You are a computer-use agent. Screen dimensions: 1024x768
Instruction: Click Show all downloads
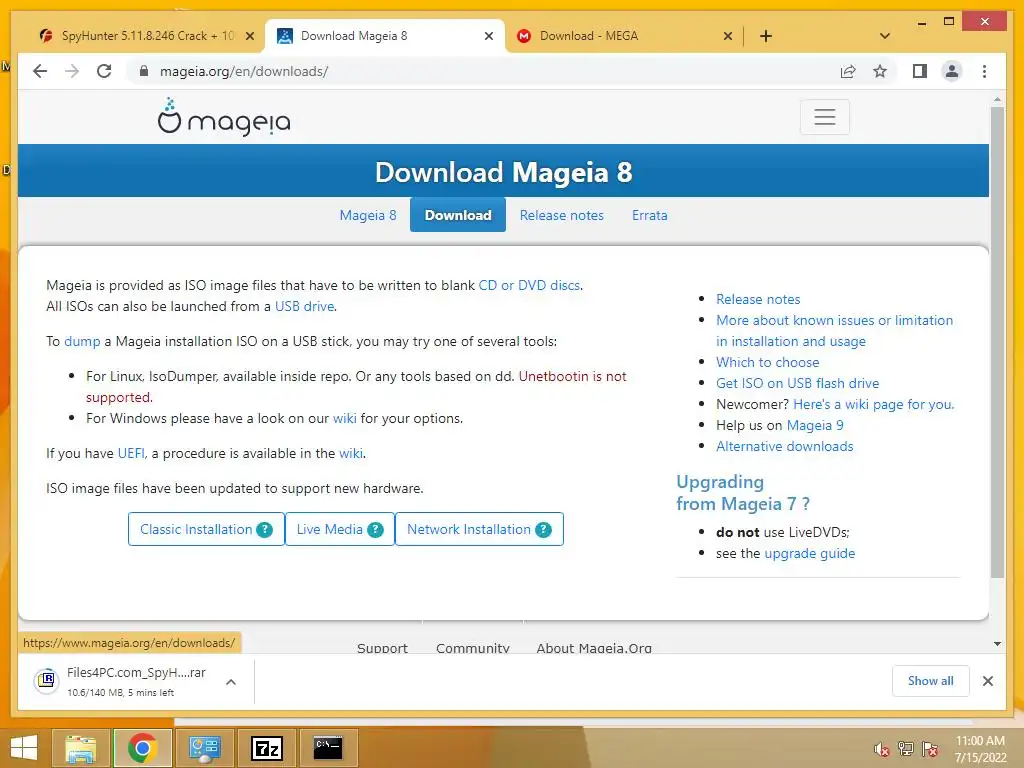pyautogui.click(x=931, y=681)
